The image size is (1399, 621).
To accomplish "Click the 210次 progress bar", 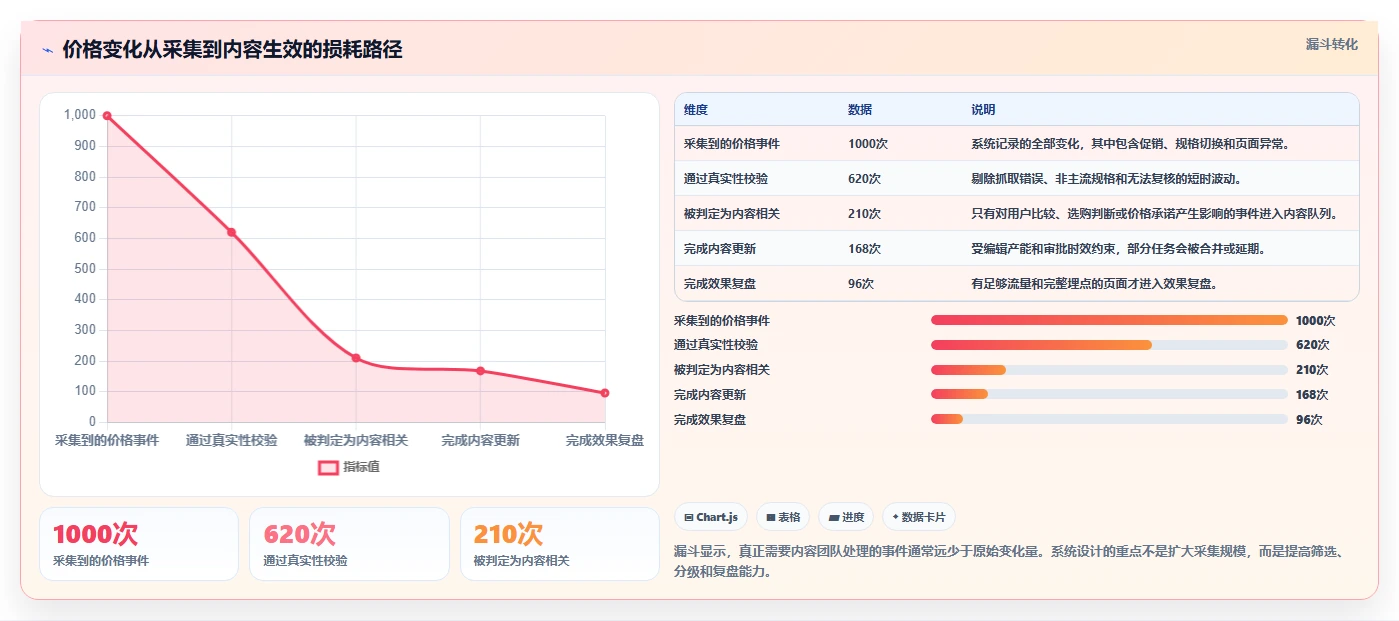I will 1109,370.
